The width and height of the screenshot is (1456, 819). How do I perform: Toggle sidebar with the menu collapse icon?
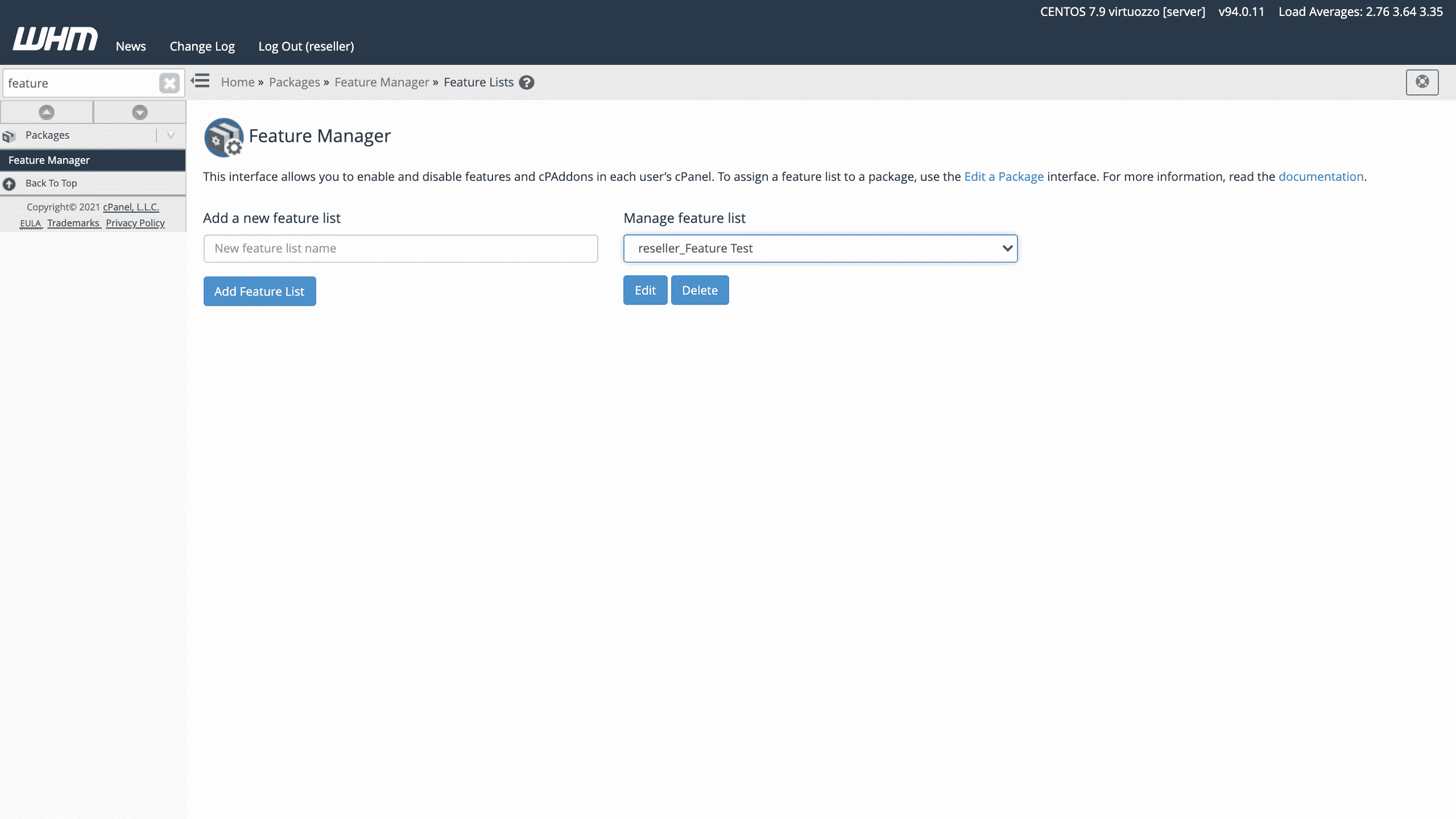click(x=200, y=81)
